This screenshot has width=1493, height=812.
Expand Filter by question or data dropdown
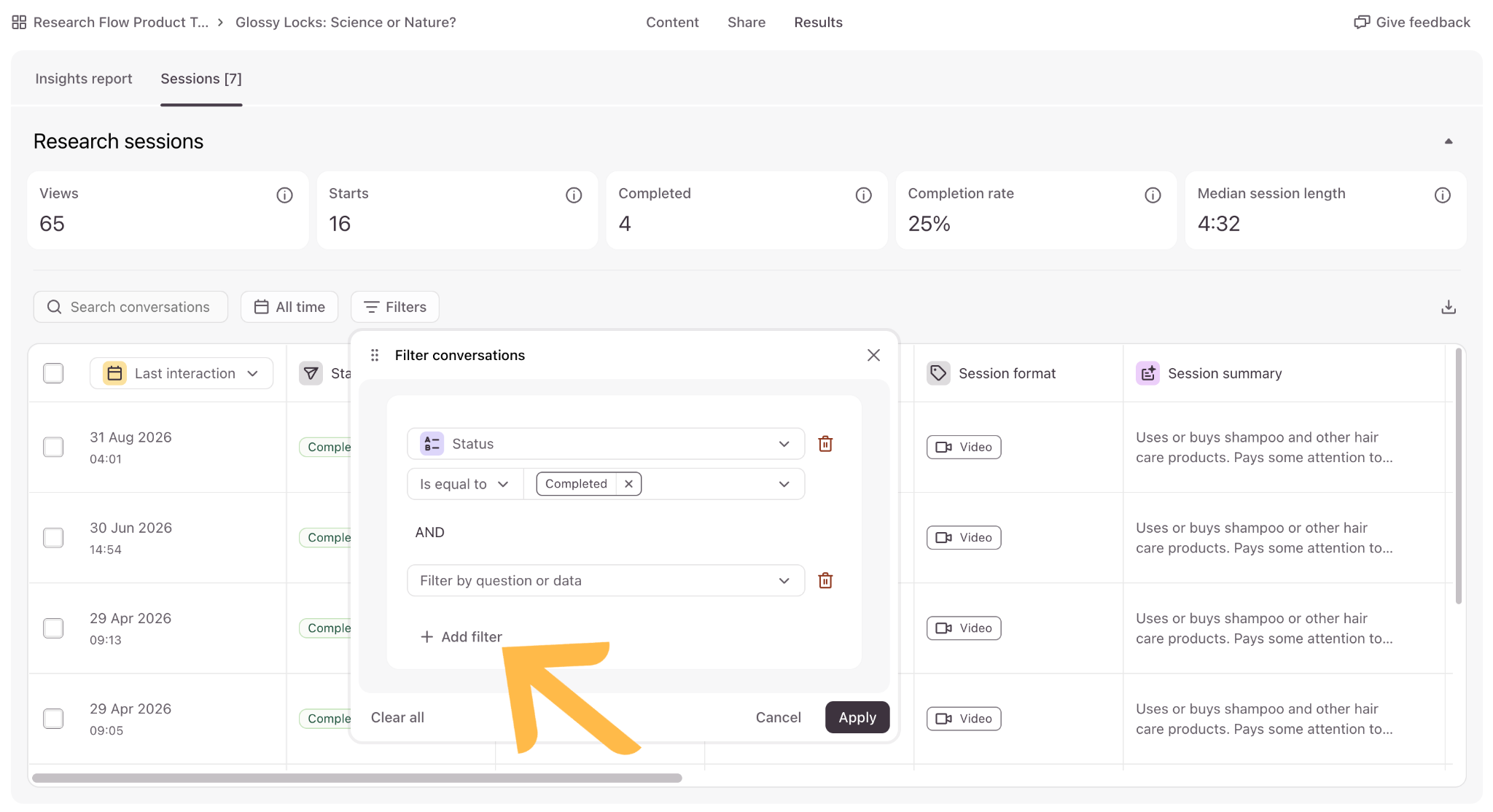(x=605, y=580)
